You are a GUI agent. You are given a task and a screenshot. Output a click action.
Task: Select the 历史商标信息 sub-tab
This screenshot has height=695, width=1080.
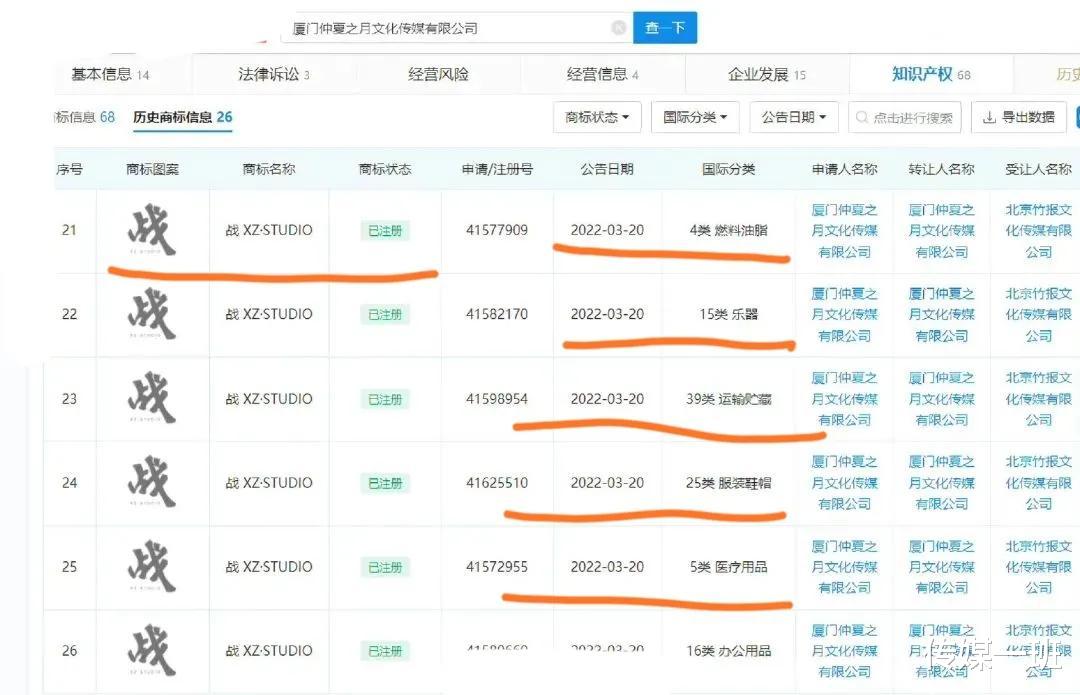click(x=170, y=117)
